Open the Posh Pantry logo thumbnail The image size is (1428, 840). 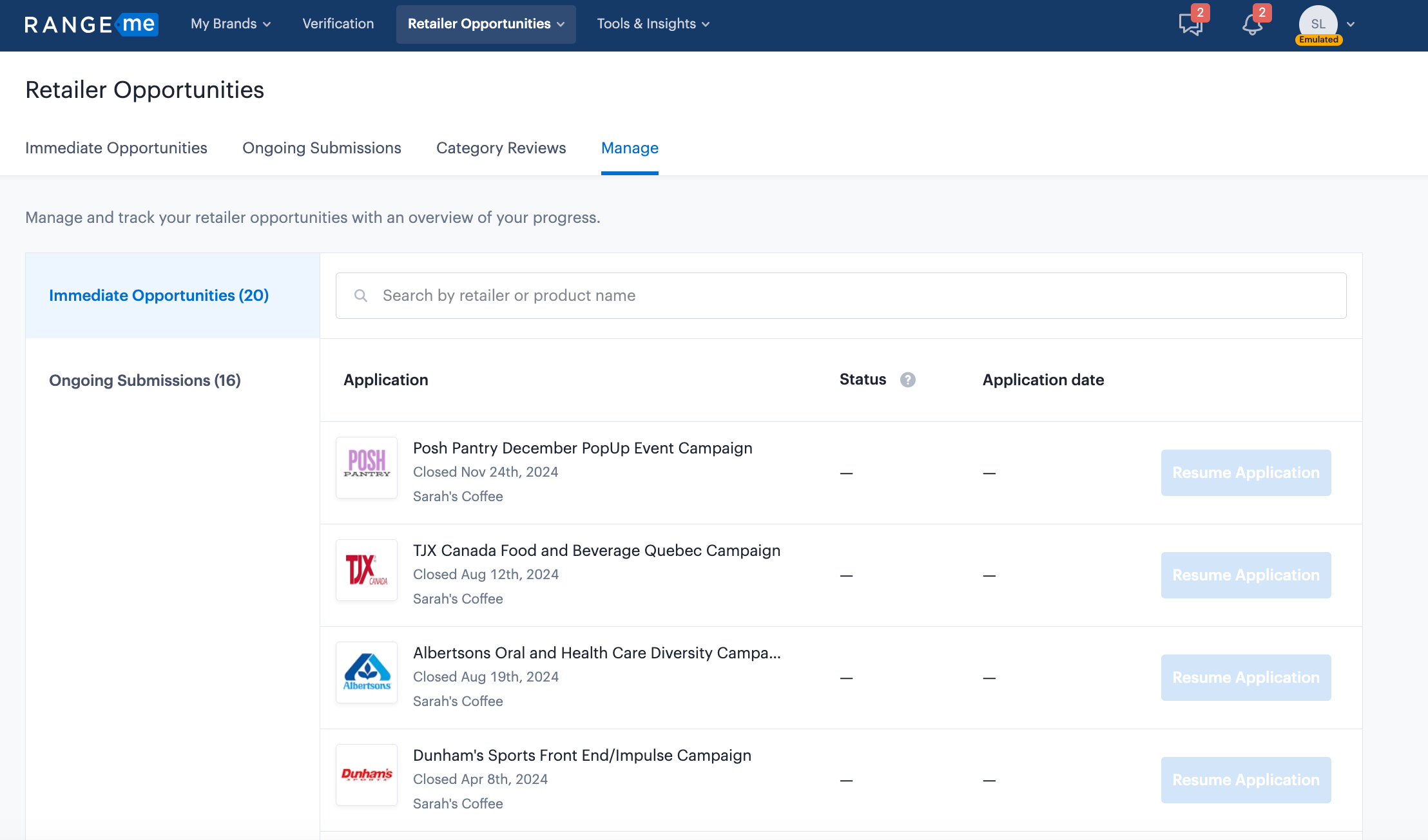tap(367, 468)
